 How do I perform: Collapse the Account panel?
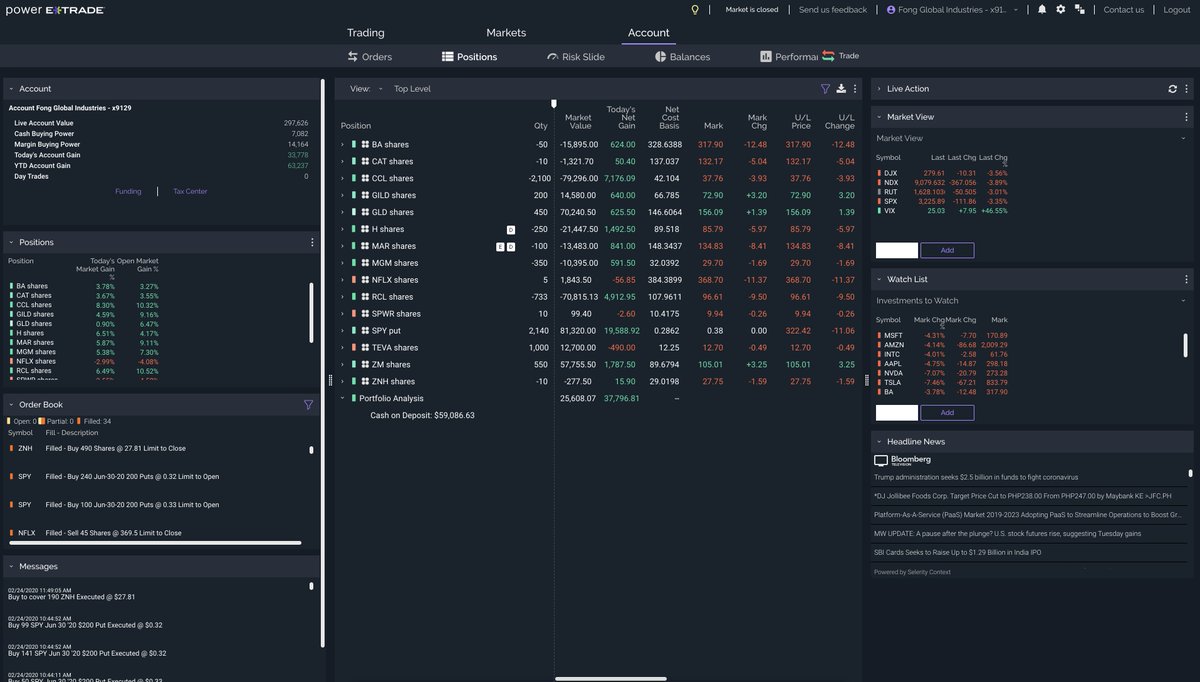point(11,89)
